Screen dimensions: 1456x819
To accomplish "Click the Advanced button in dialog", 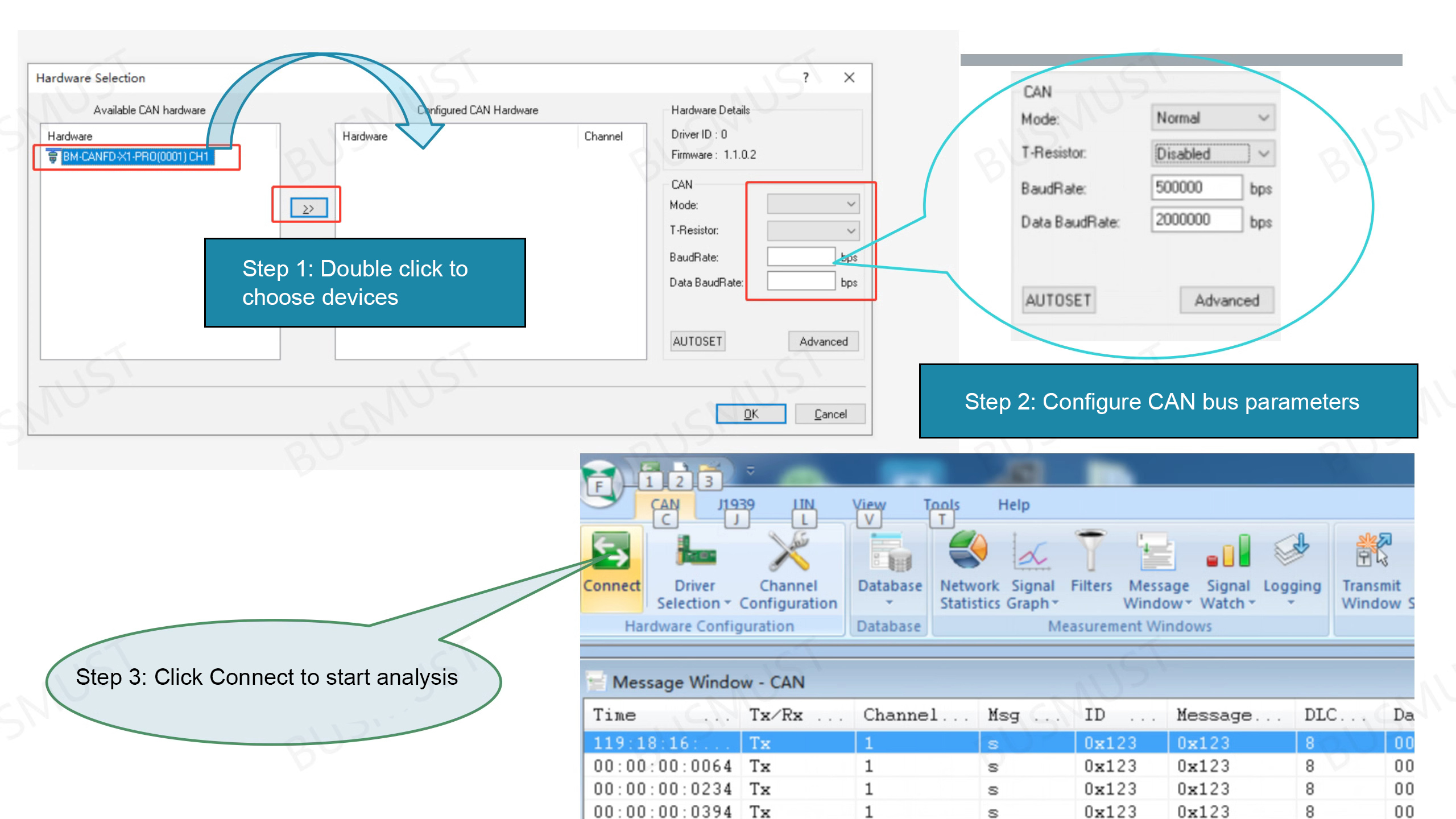I will point(823,341).
